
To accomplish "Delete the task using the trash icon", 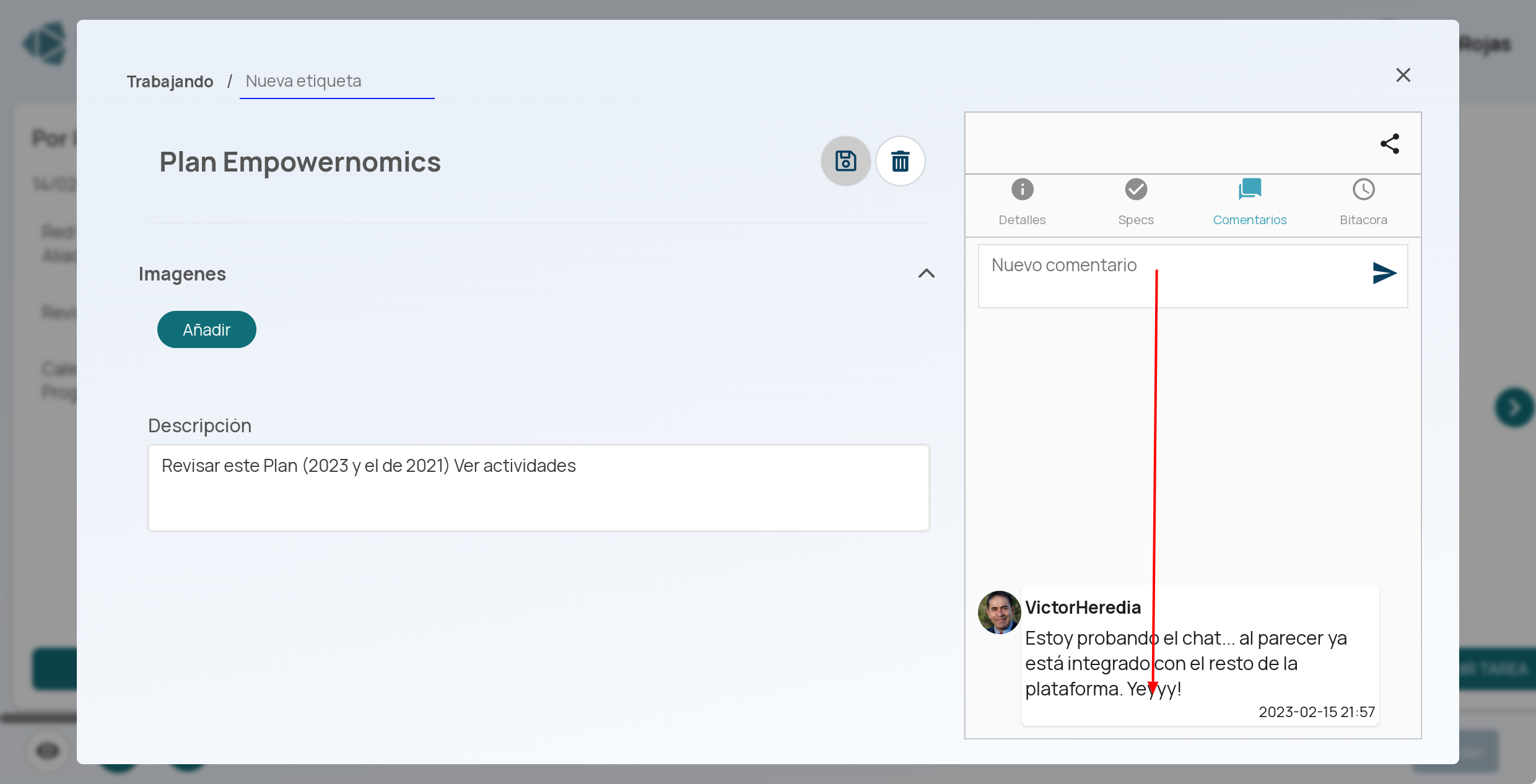I will click(900, 161).
